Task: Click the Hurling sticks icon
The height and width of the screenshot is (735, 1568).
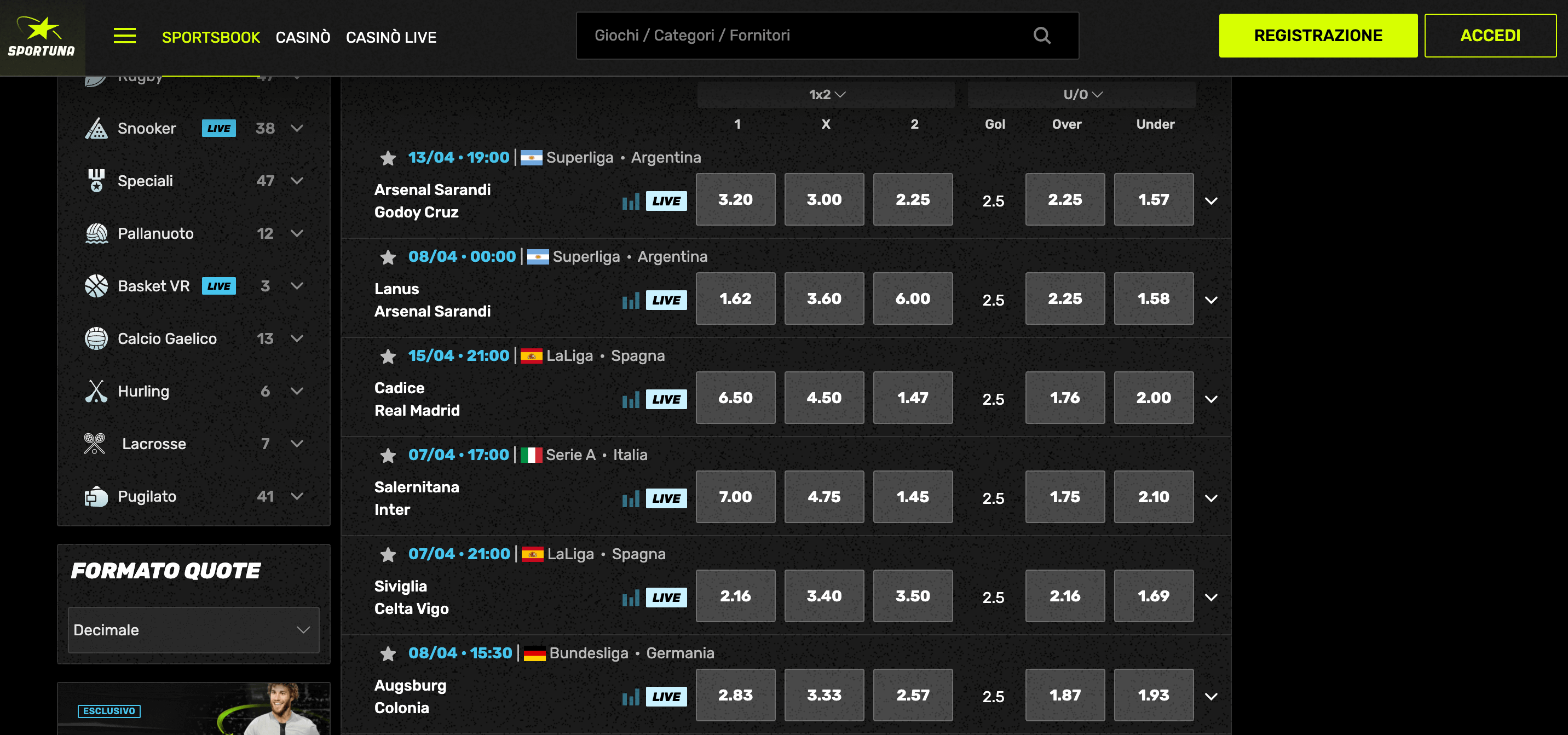Action: pos(96,391)
